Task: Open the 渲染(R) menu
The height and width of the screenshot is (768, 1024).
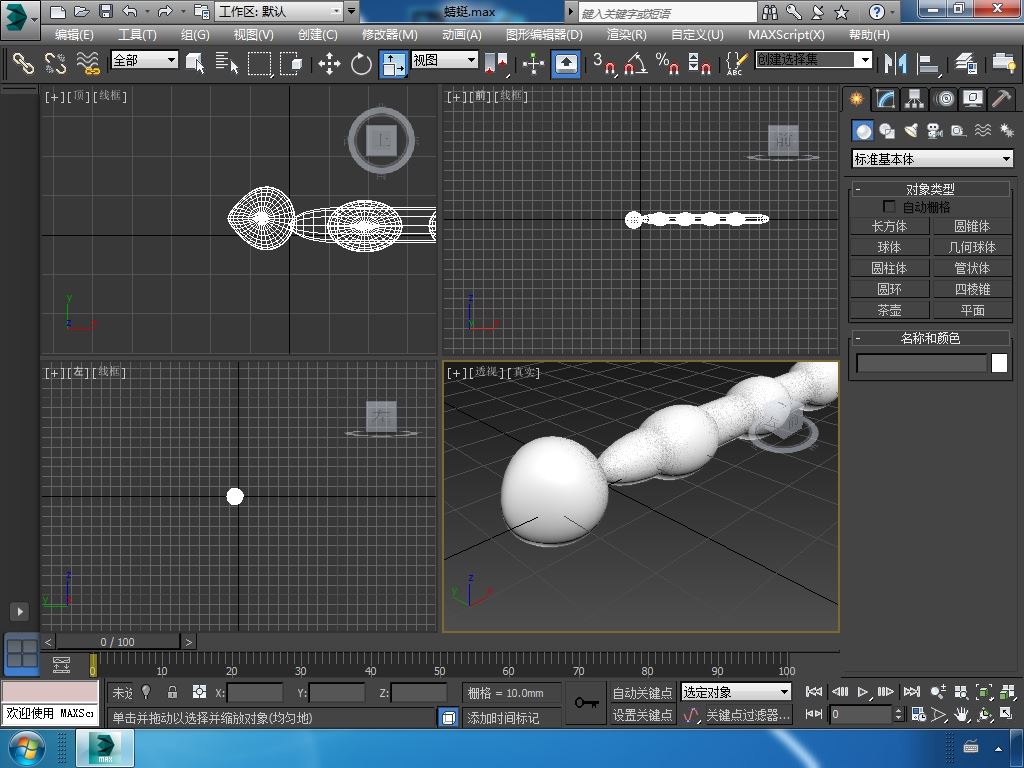Action: click(x=626, y=34)
